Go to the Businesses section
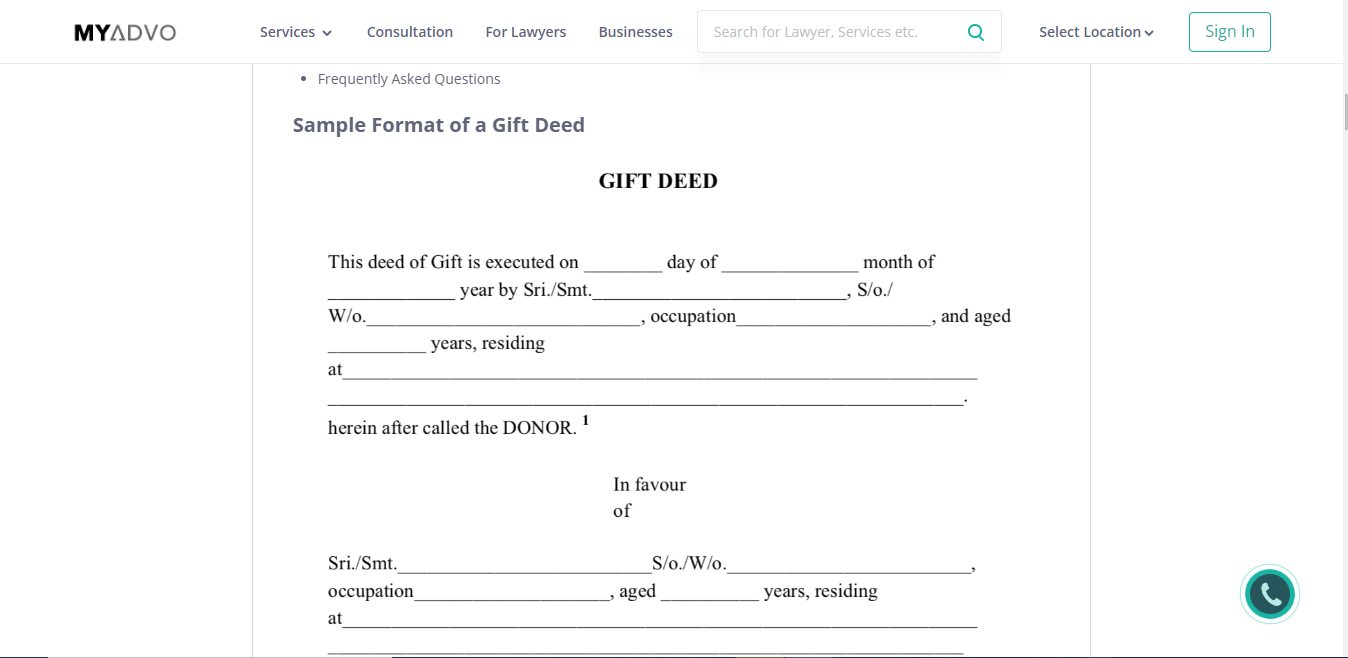Viewport: 1348px width, 658px height. [635, 31]
